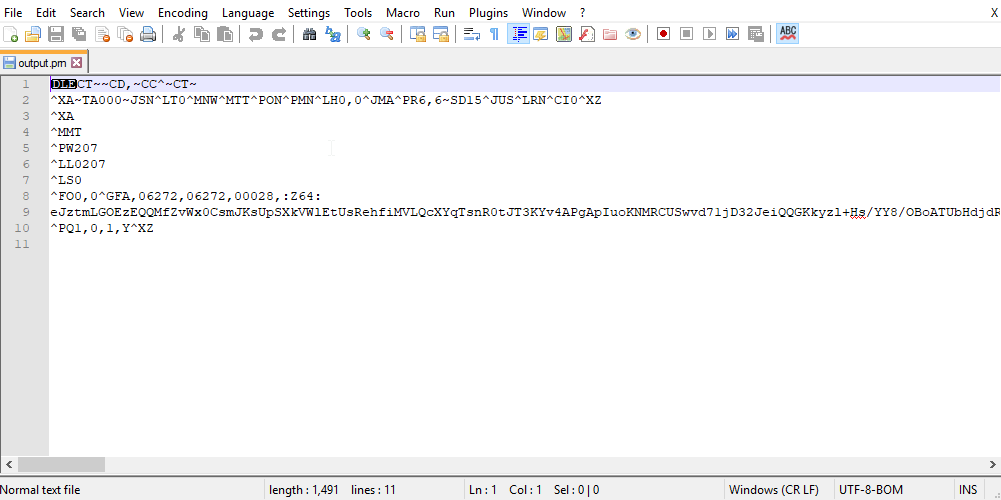
Task: Open the Encoding menu
Action: [x=183, y=13]
